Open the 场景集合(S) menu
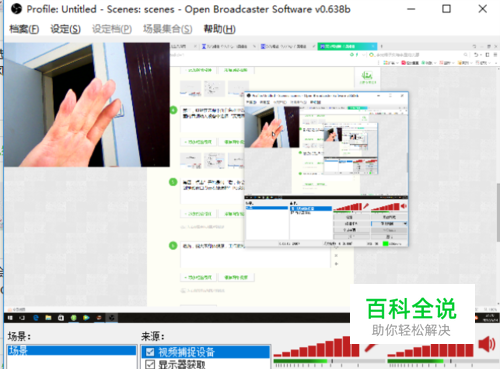Viewport: 500px width, 369px height. coord(168,29)
